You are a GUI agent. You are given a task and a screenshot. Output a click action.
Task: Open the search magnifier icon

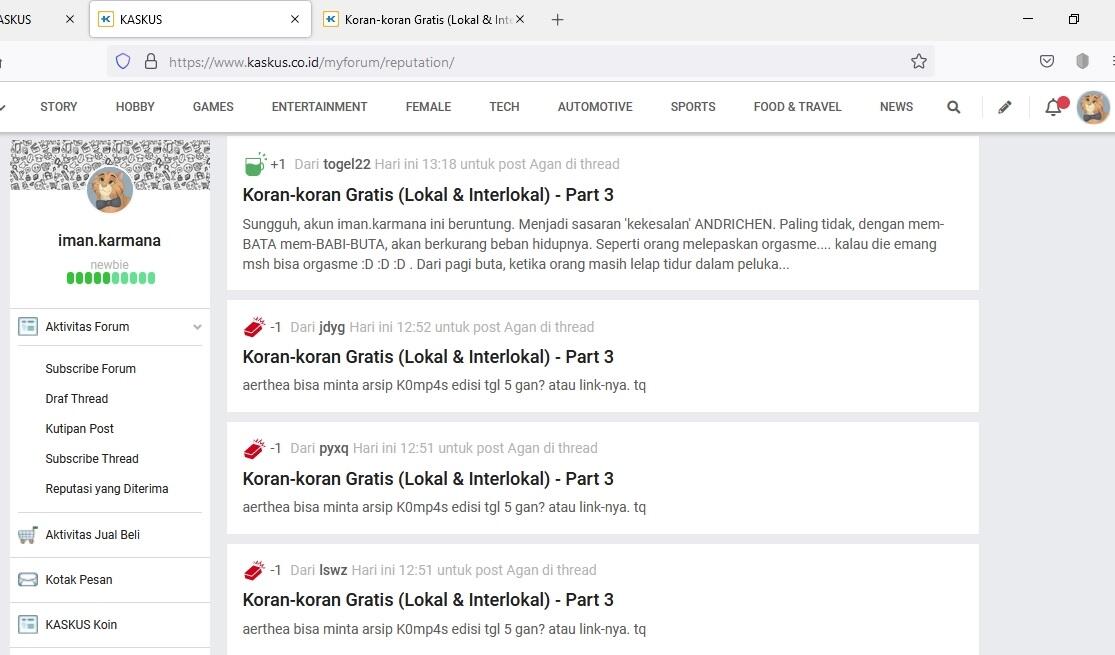(x=954, y=107)
